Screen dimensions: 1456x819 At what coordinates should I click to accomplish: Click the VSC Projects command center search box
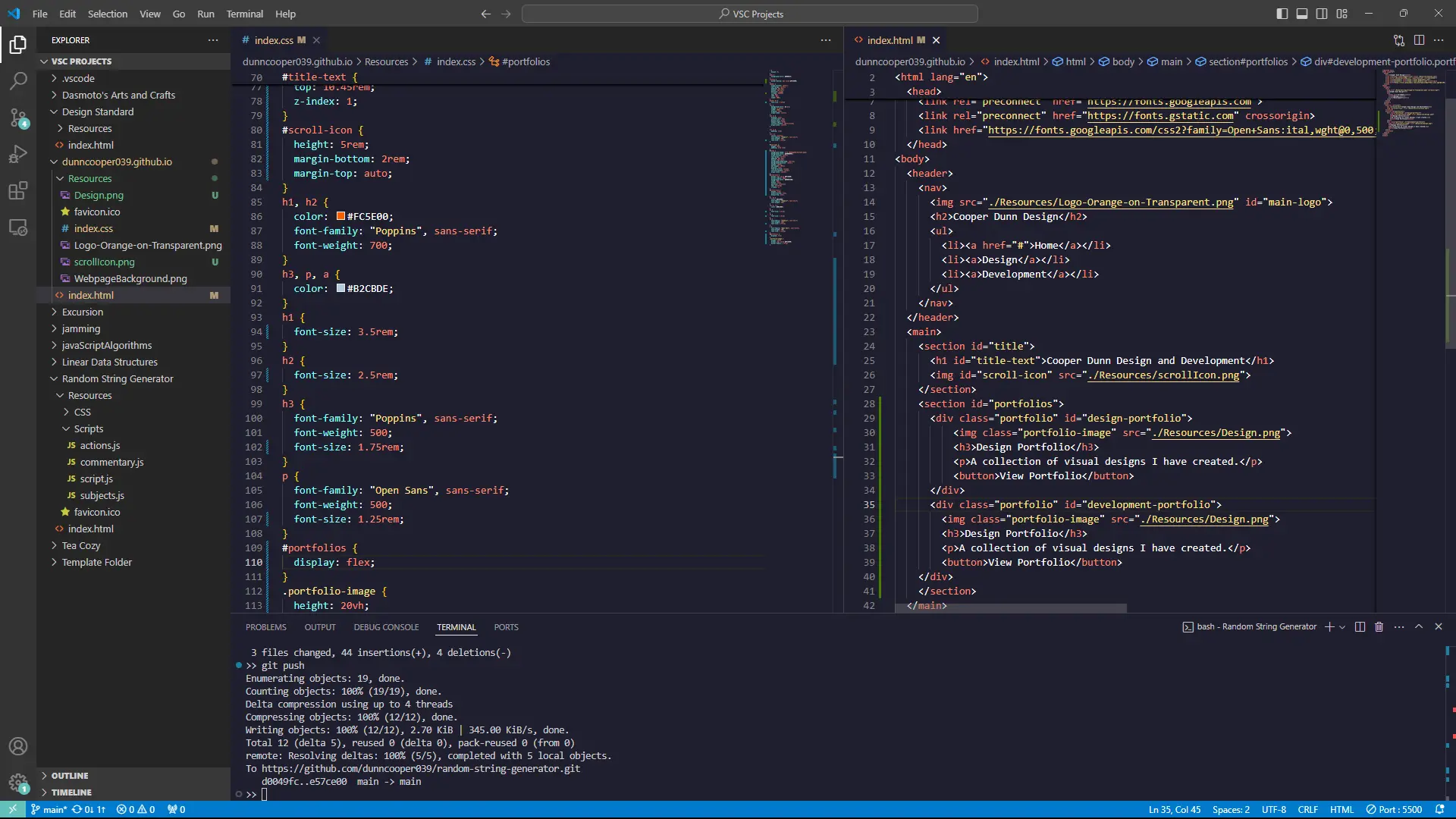point(750,14)
